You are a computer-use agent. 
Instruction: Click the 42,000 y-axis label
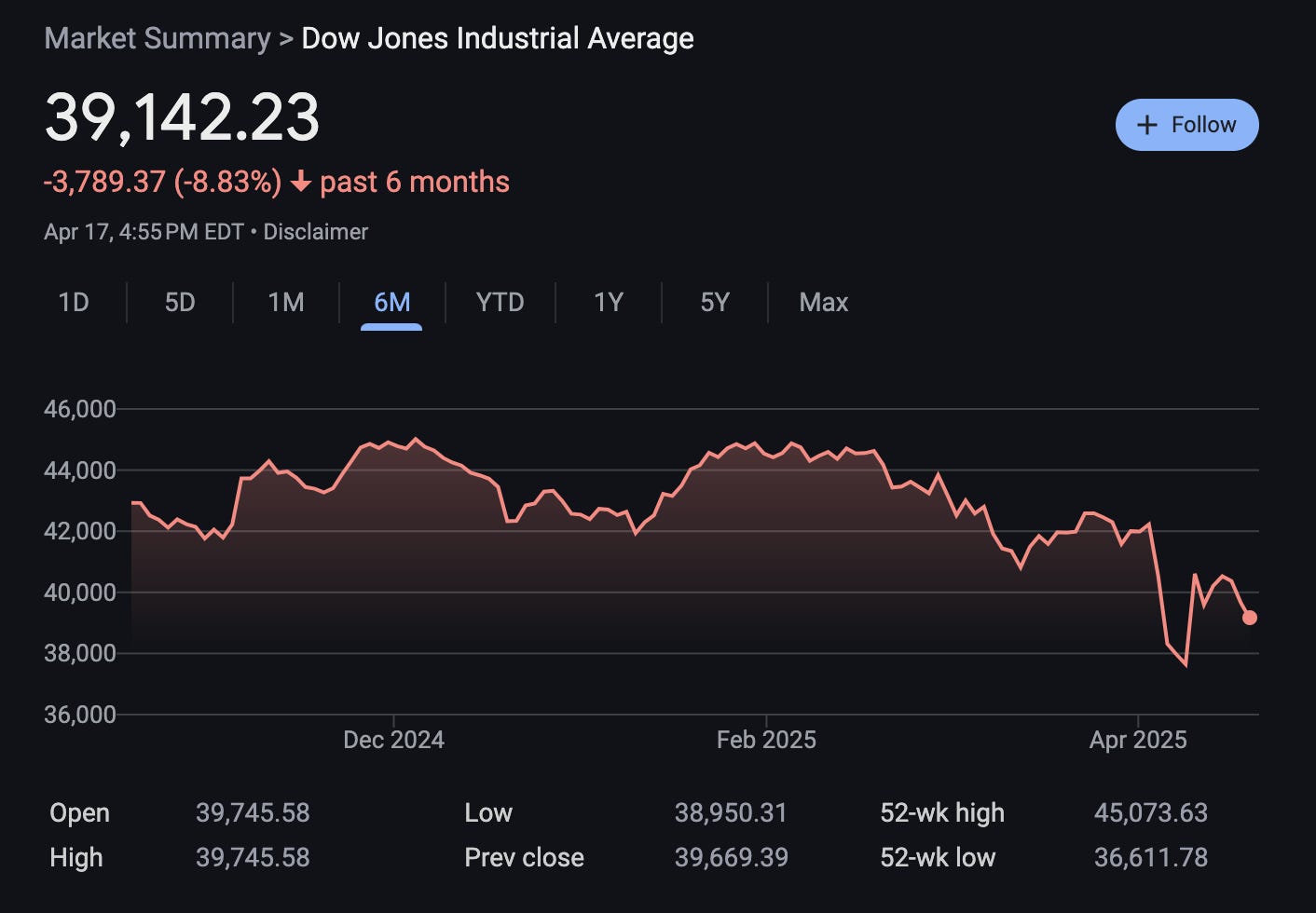click(80, 531)
